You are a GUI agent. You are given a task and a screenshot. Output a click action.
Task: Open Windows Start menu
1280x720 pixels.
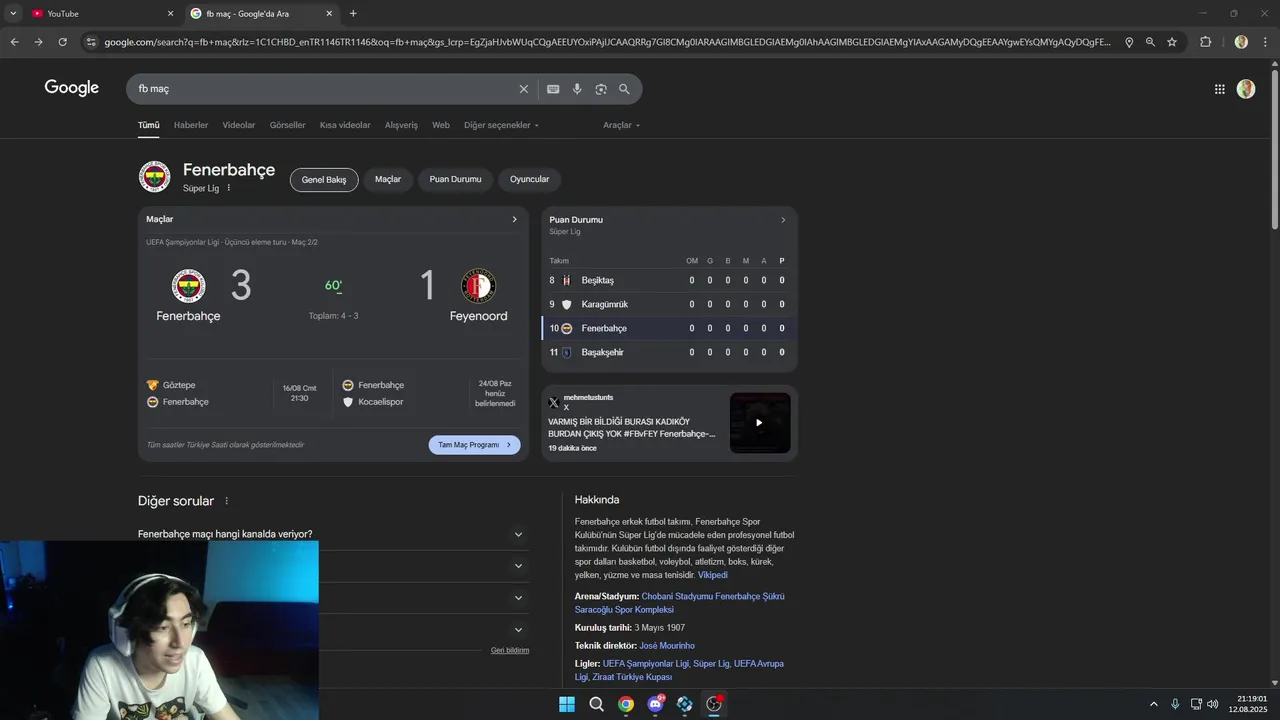(x=567, y=704)
